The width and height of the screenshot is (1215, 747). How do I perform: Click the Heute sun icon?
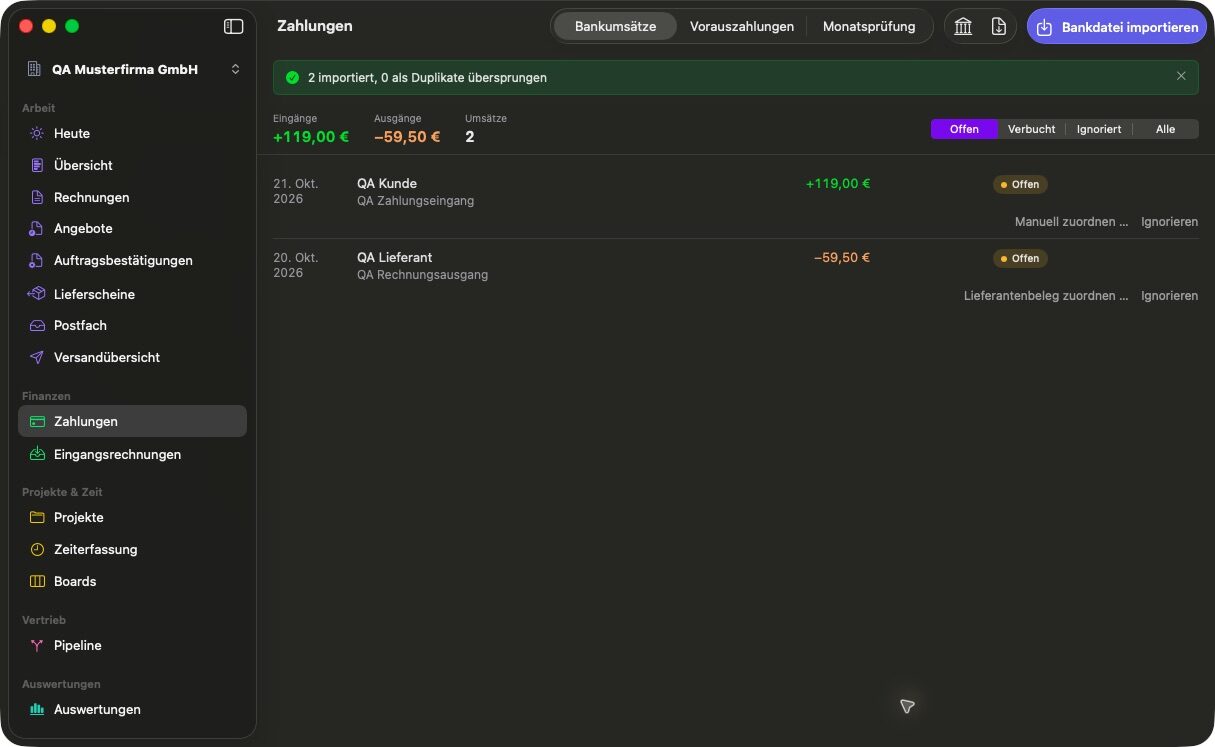[x=37, y=133]
